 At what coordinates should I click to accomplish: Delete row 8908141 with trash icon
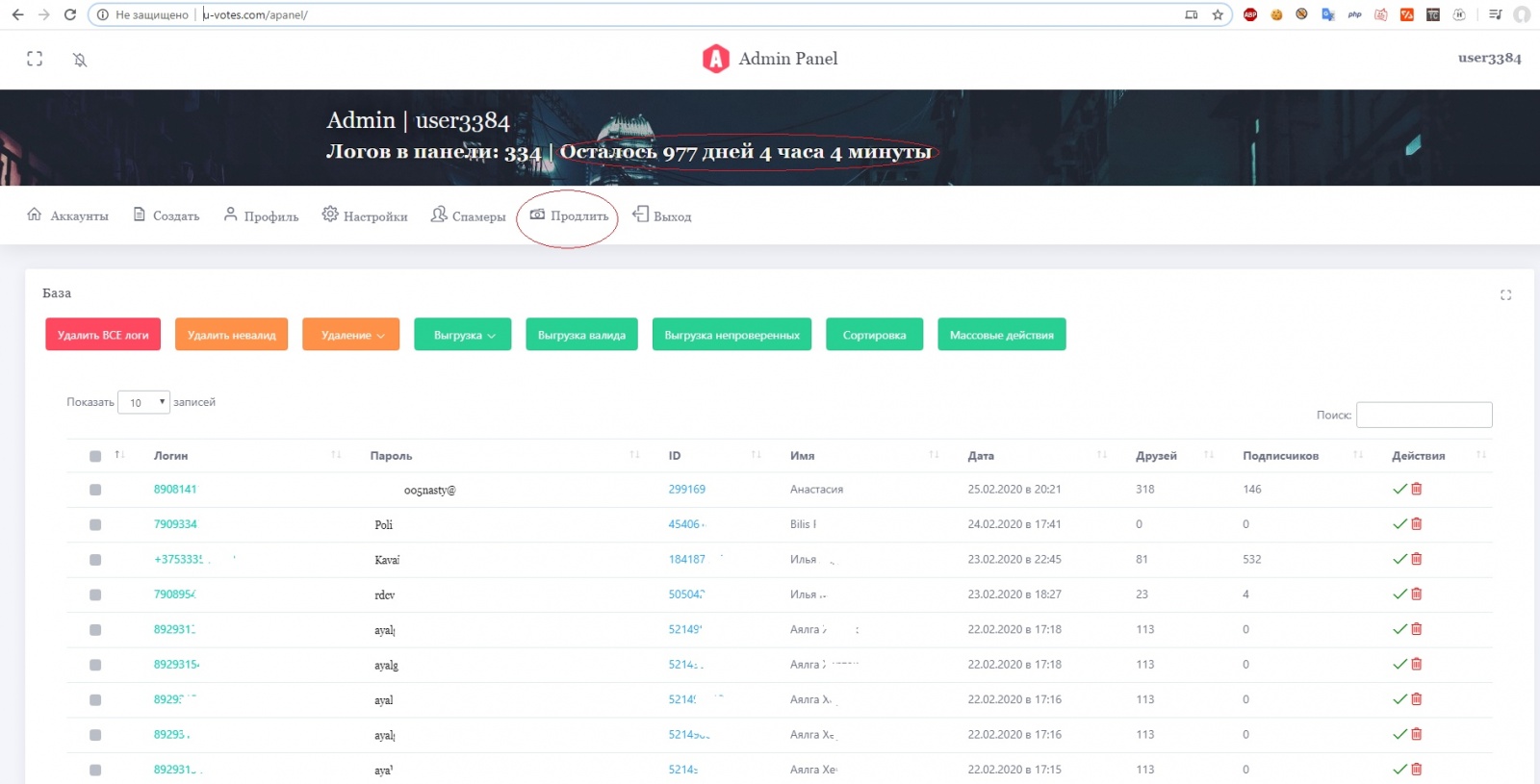1417,489
